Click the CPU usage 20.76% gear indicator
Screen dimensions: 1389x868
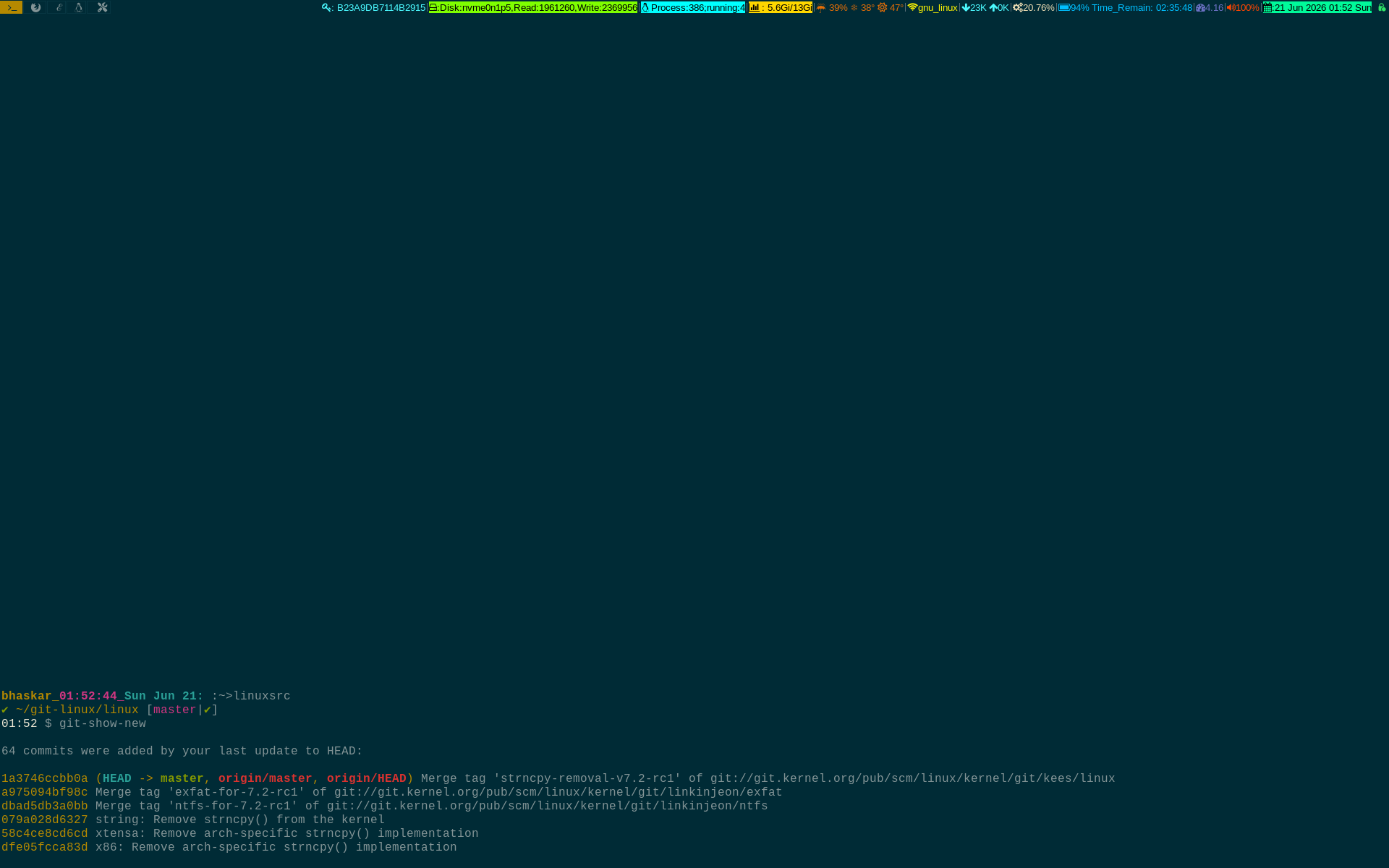pos(1034,8)
